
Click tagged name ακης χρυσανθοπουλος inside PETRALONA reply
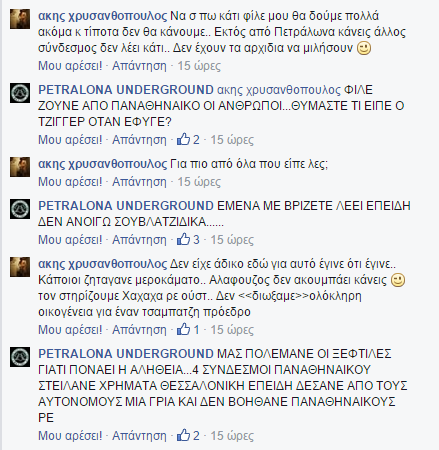pyautogui.click(x=279, y=91)
